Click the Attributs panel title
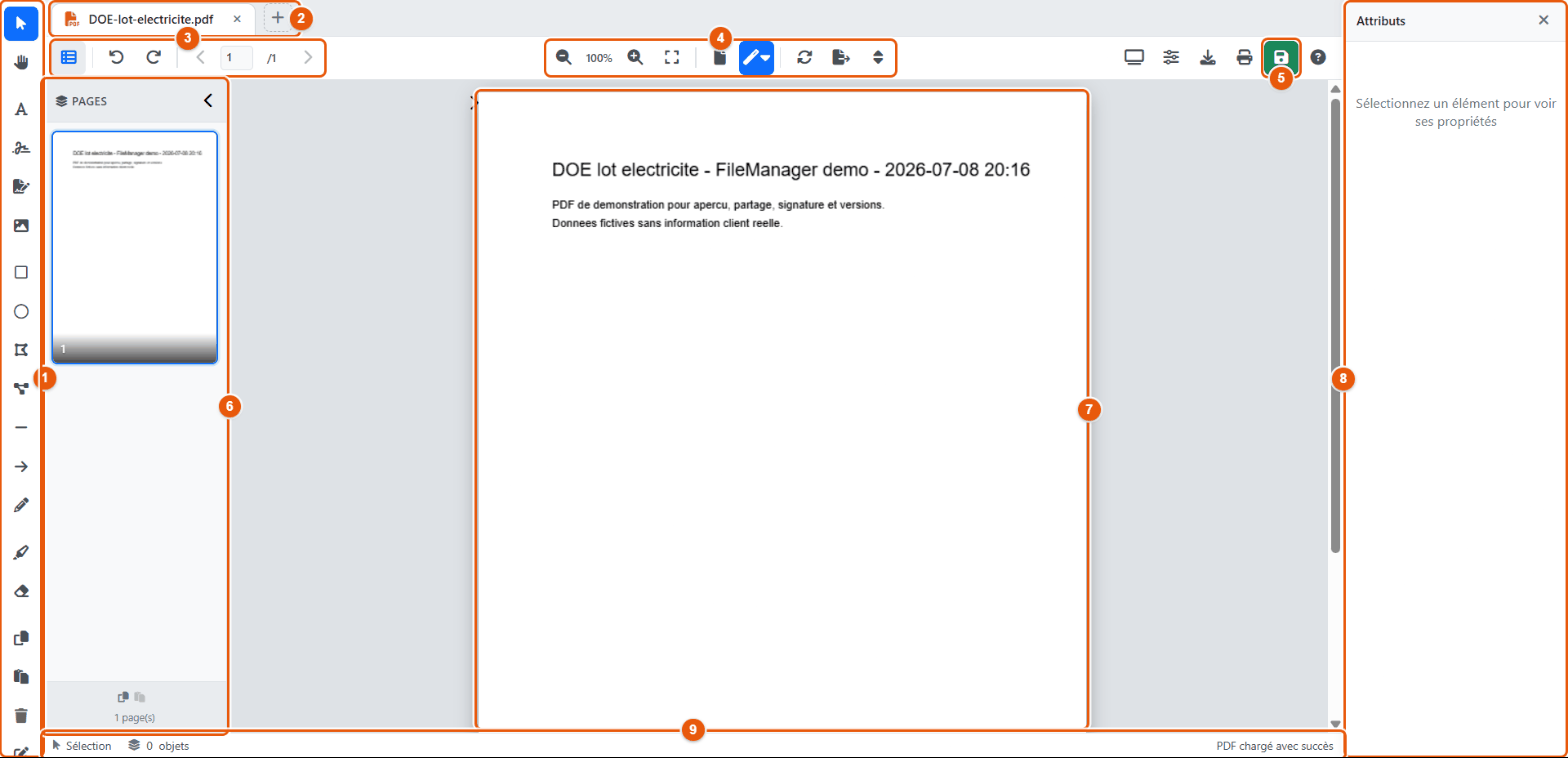Viewport: 1568px width, 758px height. [1380, 21]
